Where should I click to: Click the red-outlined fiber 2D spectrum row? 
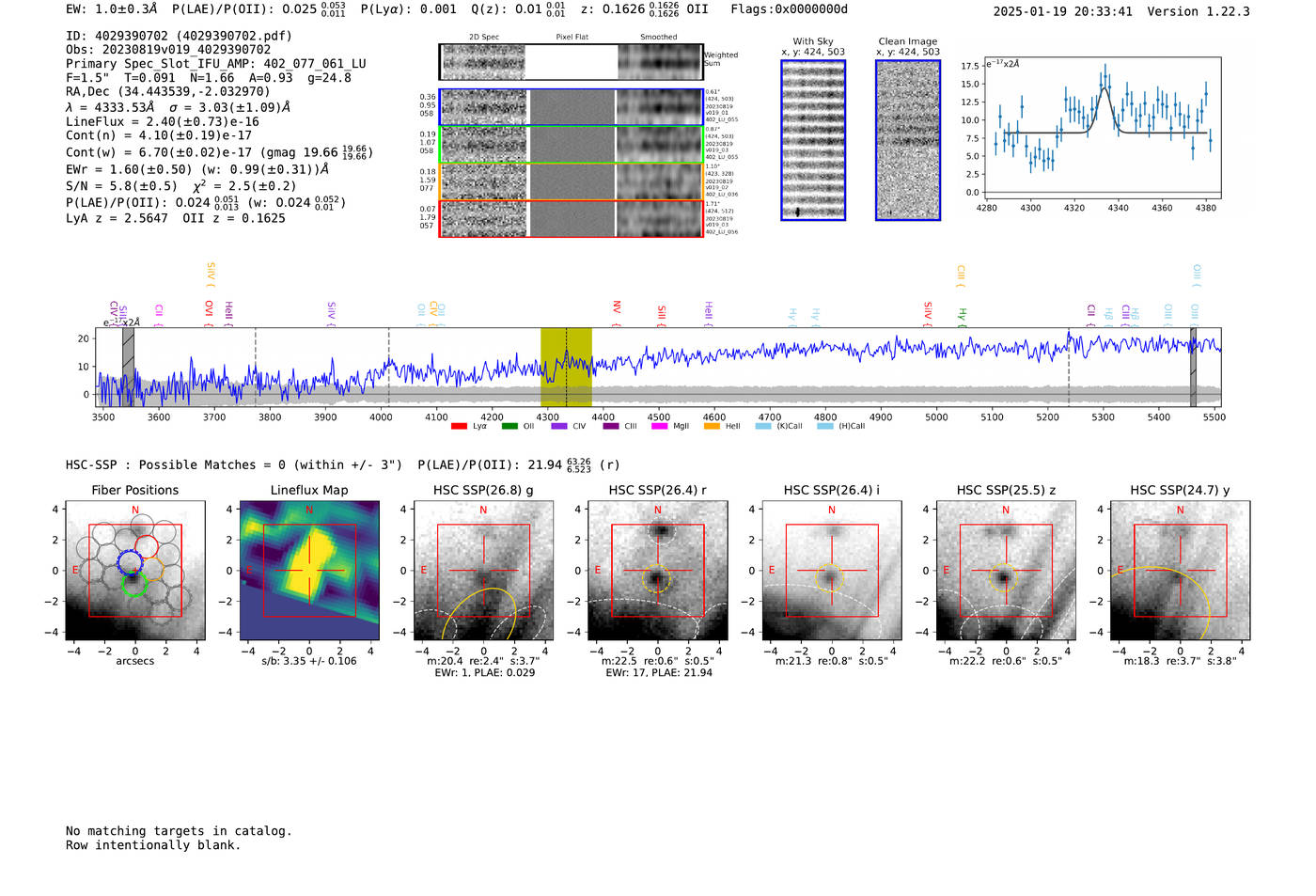coord(571,218)
